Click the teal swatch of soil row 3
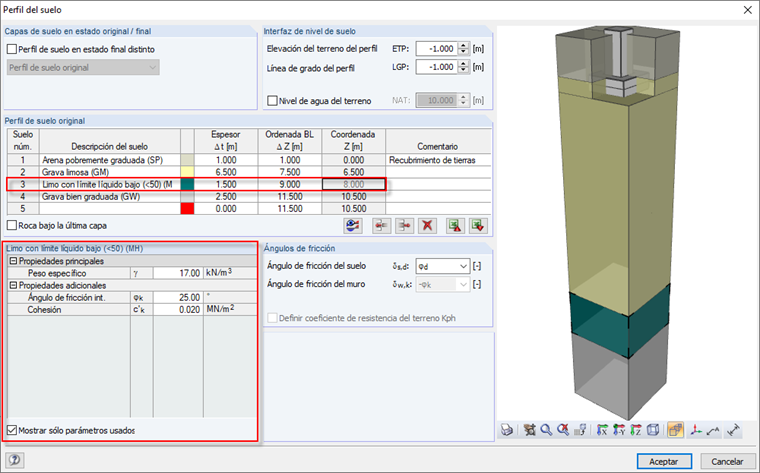Image resolution: width=760 pixels, height=473 pixels. [187, 184]
